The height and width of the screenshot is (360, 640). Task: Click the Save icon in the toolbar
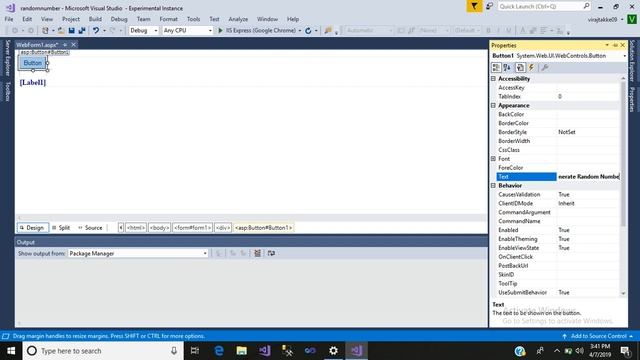(71, 31)
